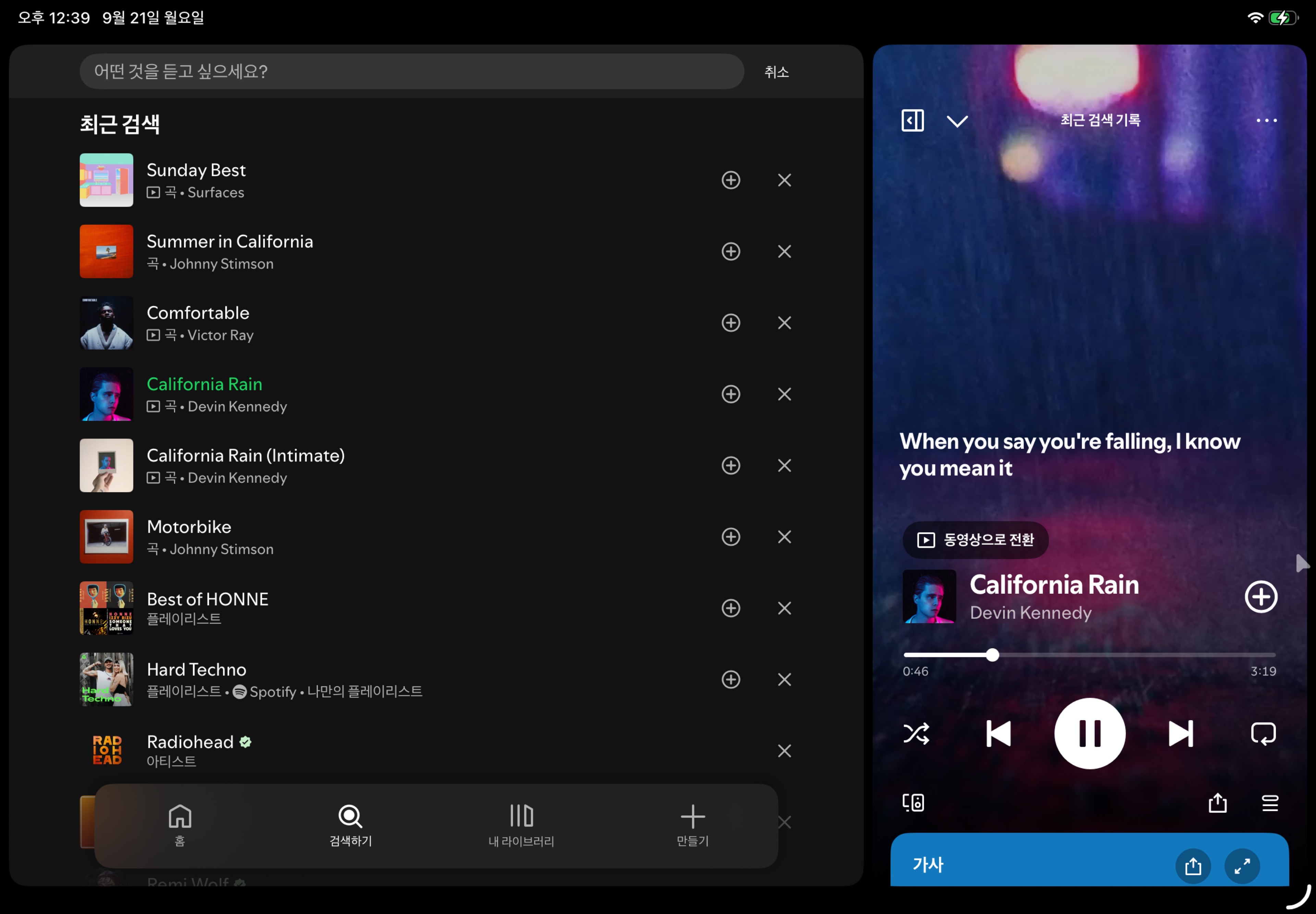Add the playing California Rain to library
The height and width of the screenshot is (914, 1316).
pos(1260,597)
